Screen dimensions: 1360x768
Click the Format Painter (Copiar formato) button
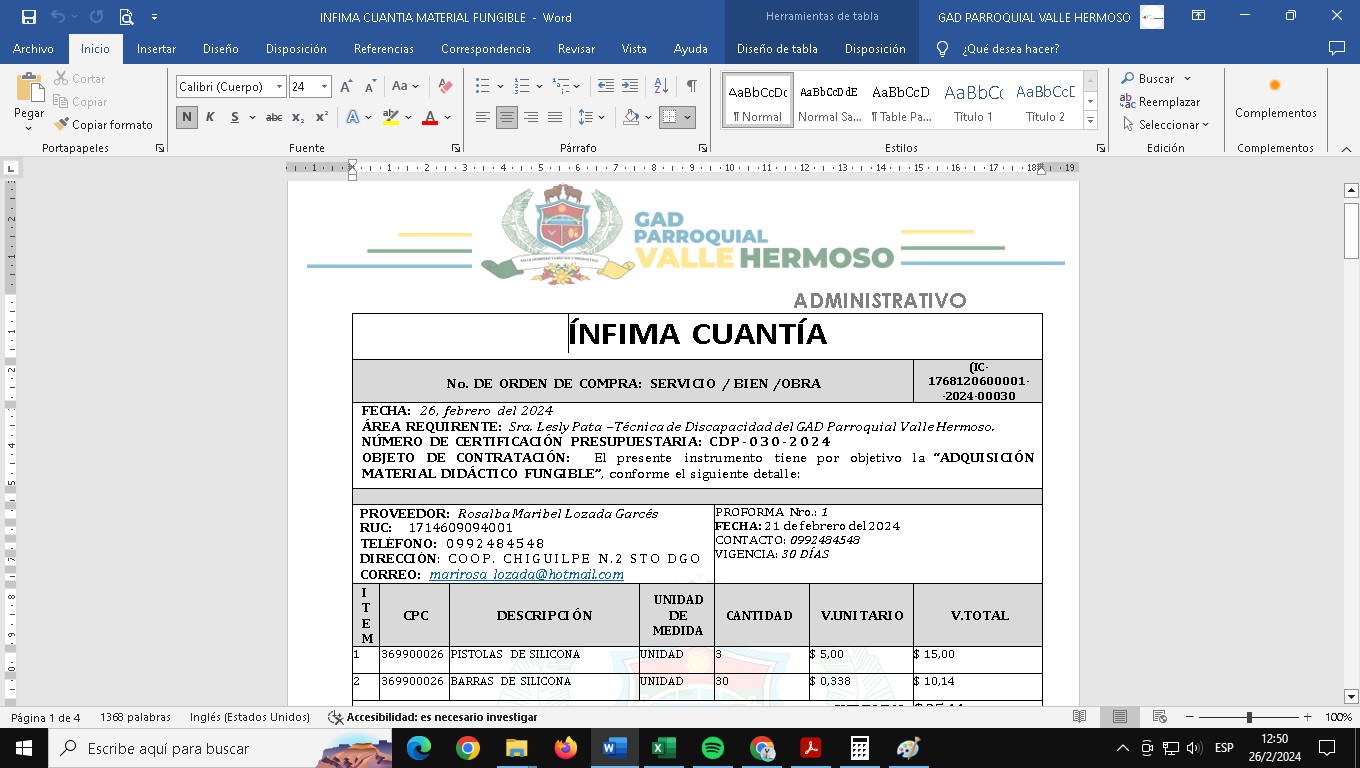[x=104, y=125]
